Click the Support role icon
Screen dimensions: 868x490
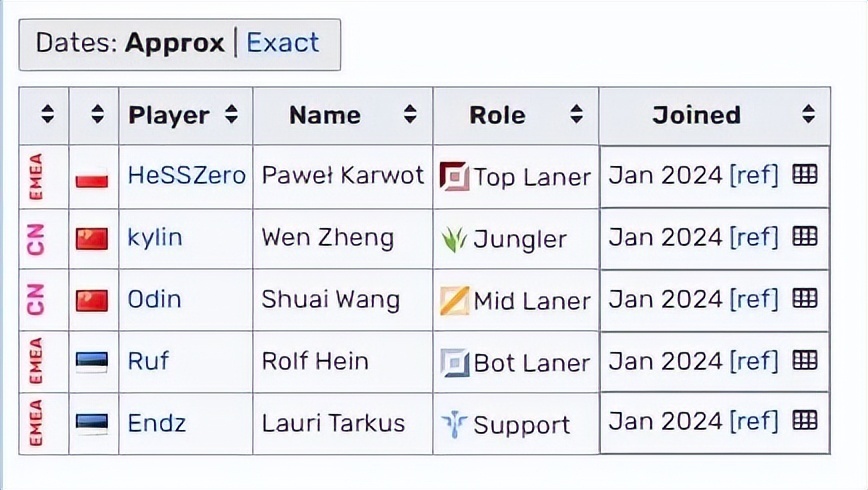[x=454, y=424]
